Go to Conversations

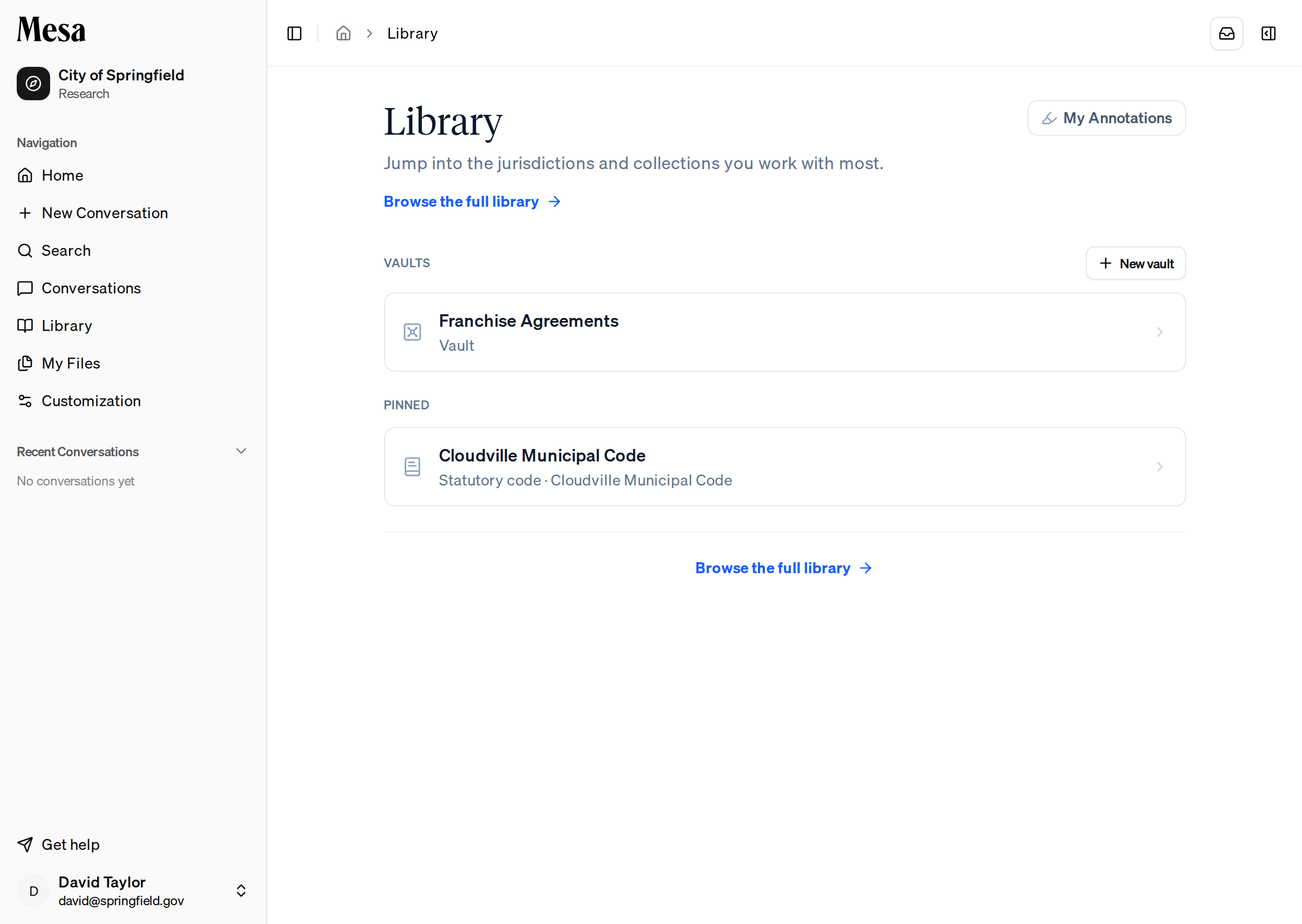coord(133,288)
